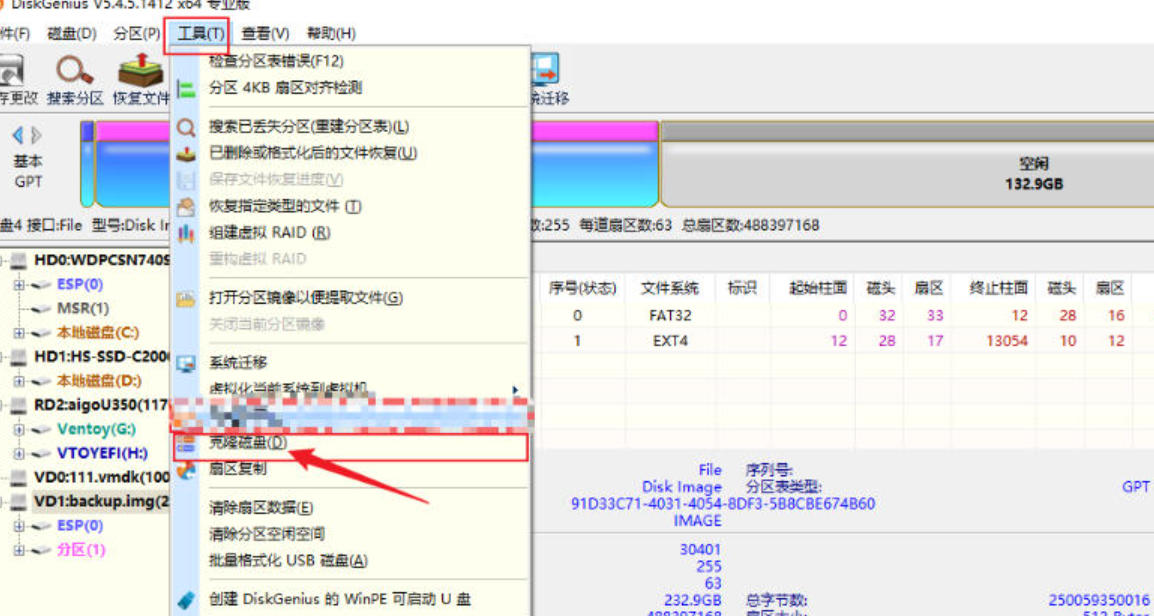Select 扇区复制 menu entry
The height and width of the screenshot is (616, 1154).
pos(237,469)
